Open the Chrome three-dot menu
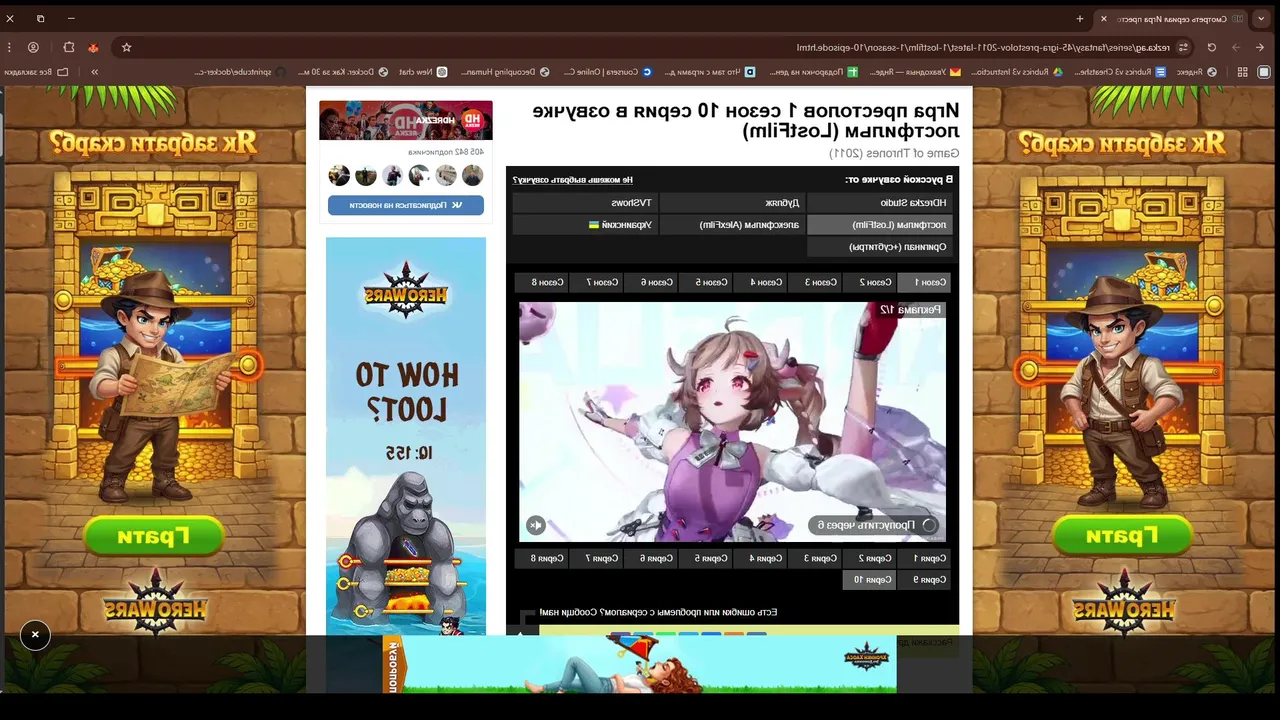Viewport: 1280px width, 720px height. tap(9, 47)
